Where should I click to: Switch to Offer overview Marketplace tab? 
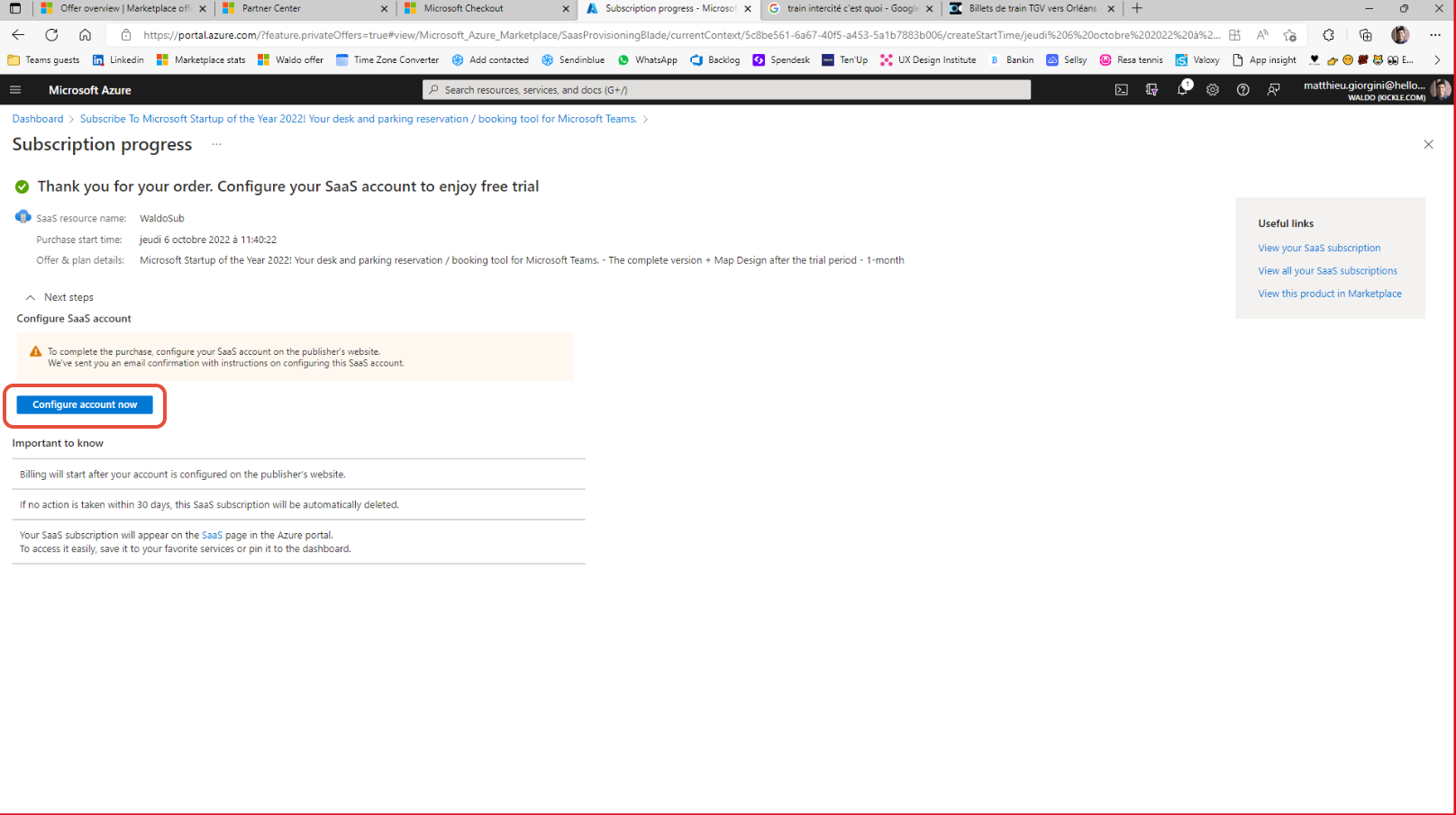pos(123,9)
